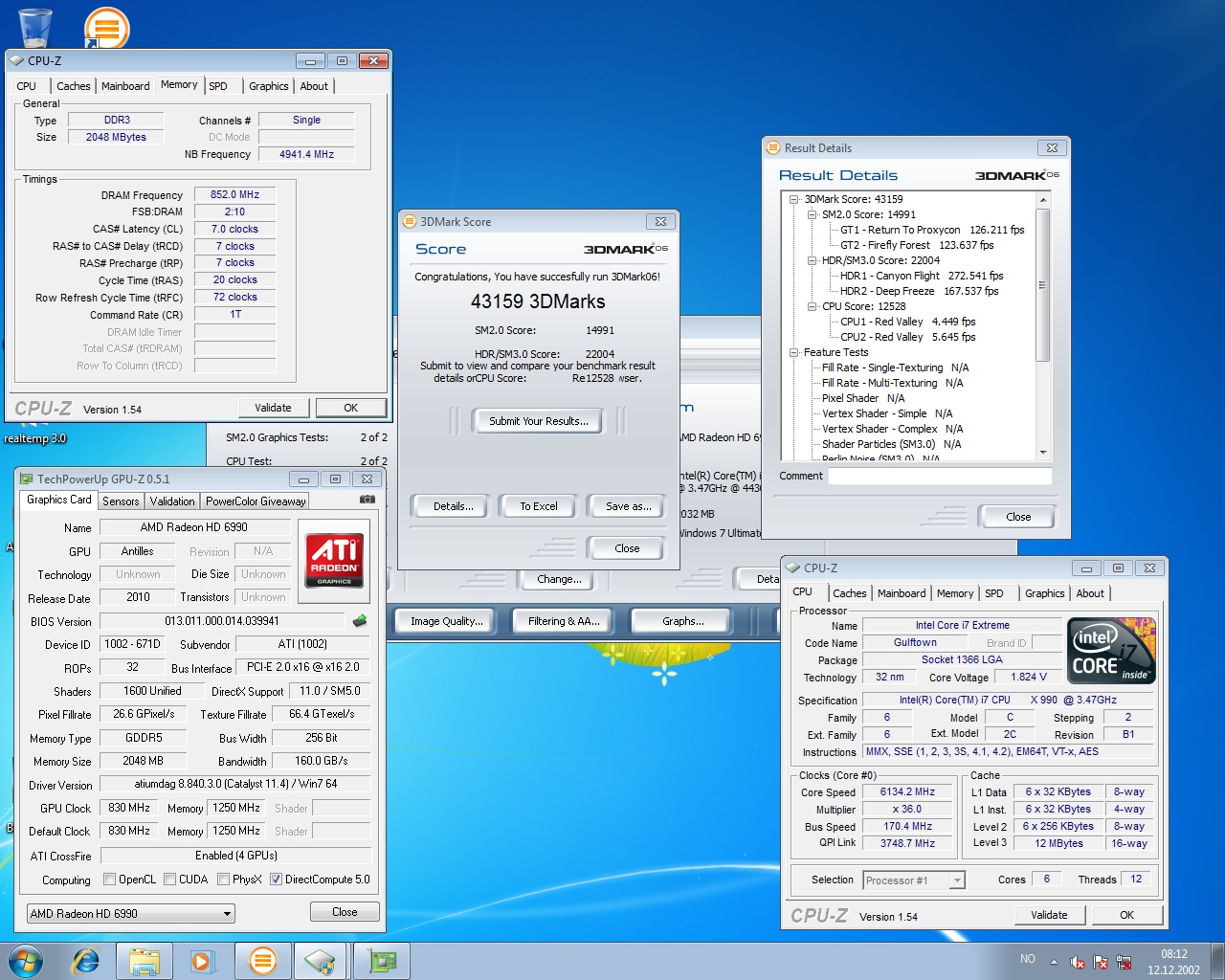Open the Validation tab in GPU-Z
The image size is (1225, 980).
coord(172,501)
